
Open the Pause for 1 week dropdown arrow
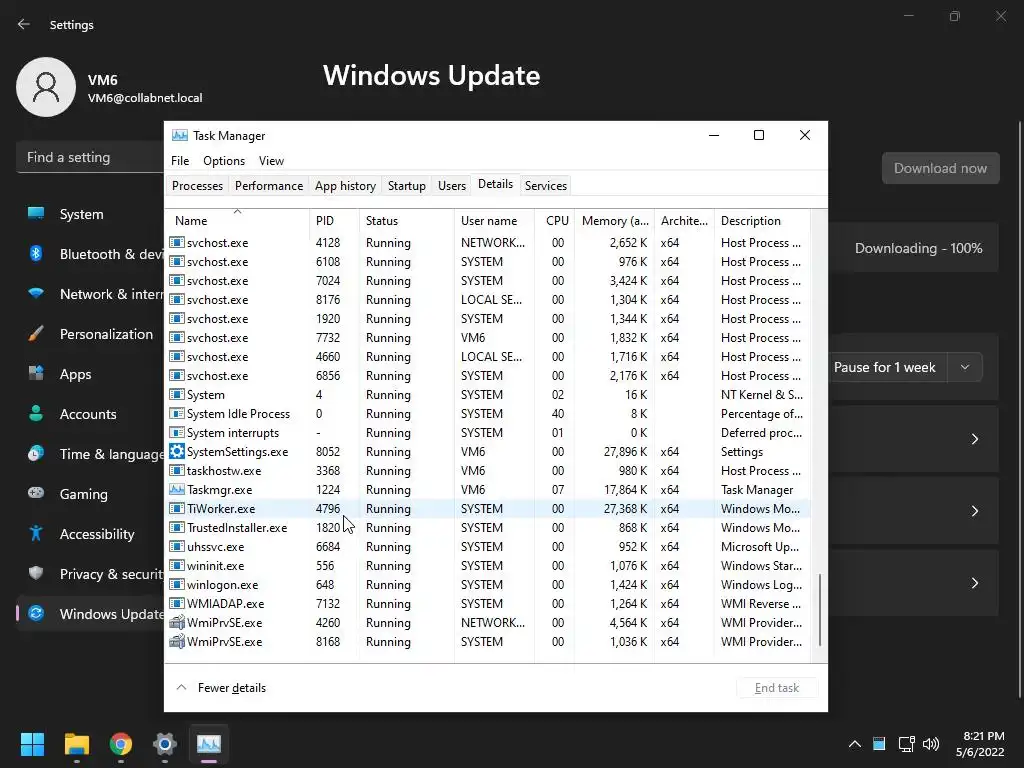click(965, 367)
